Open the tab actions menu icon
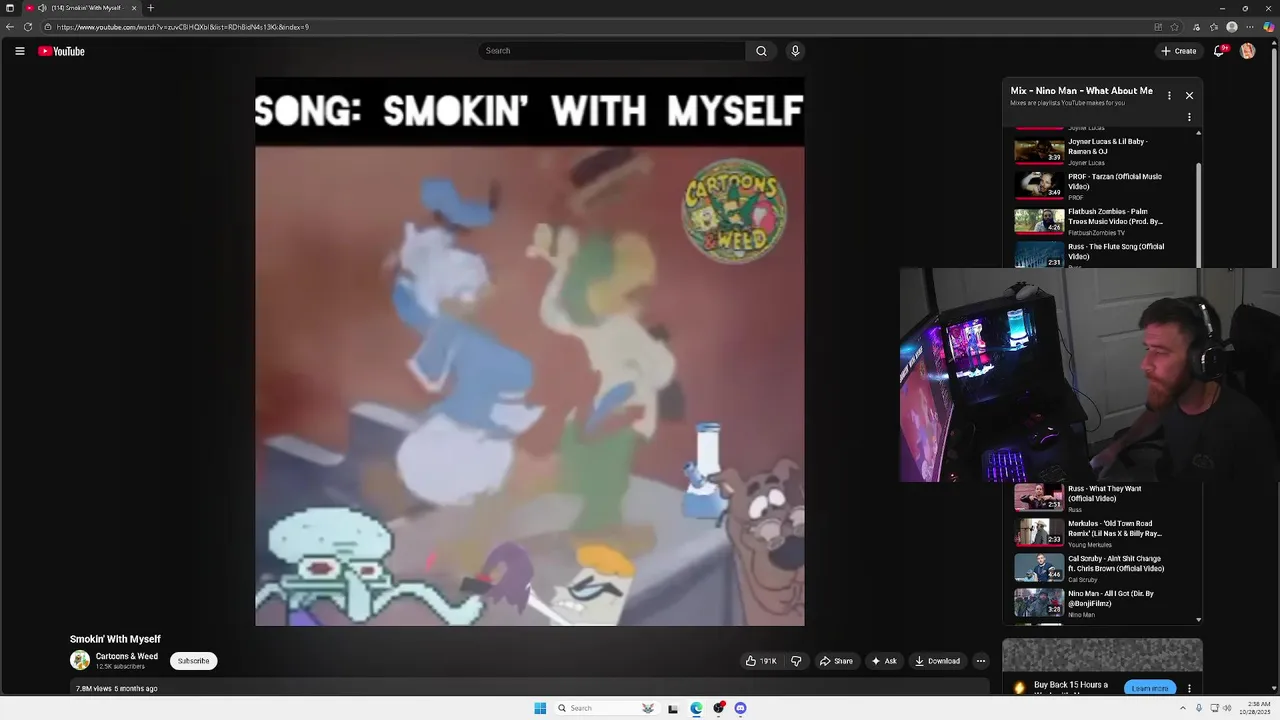 click(10, 8)
